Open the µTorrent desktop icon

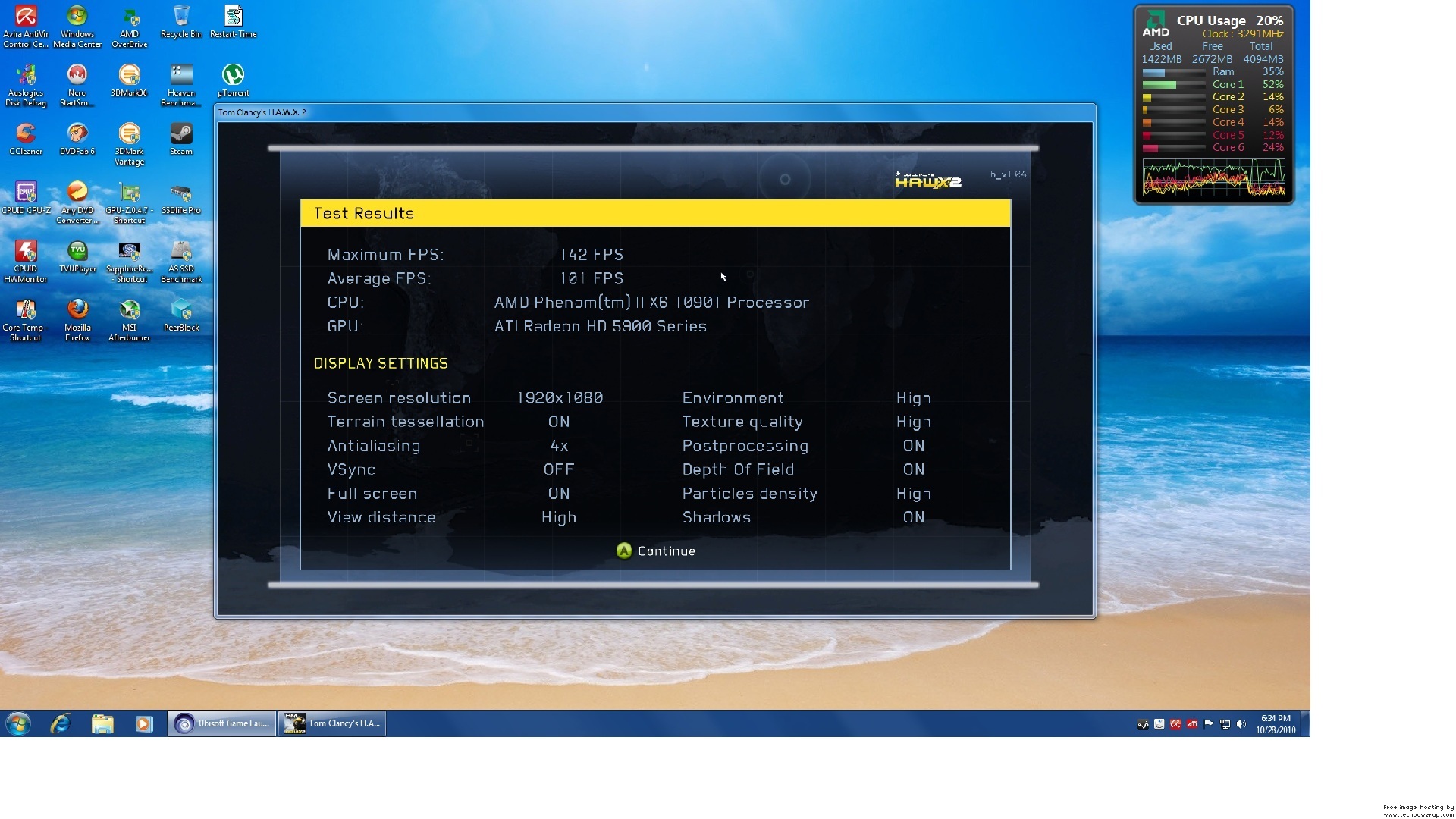tap(233, 81)
